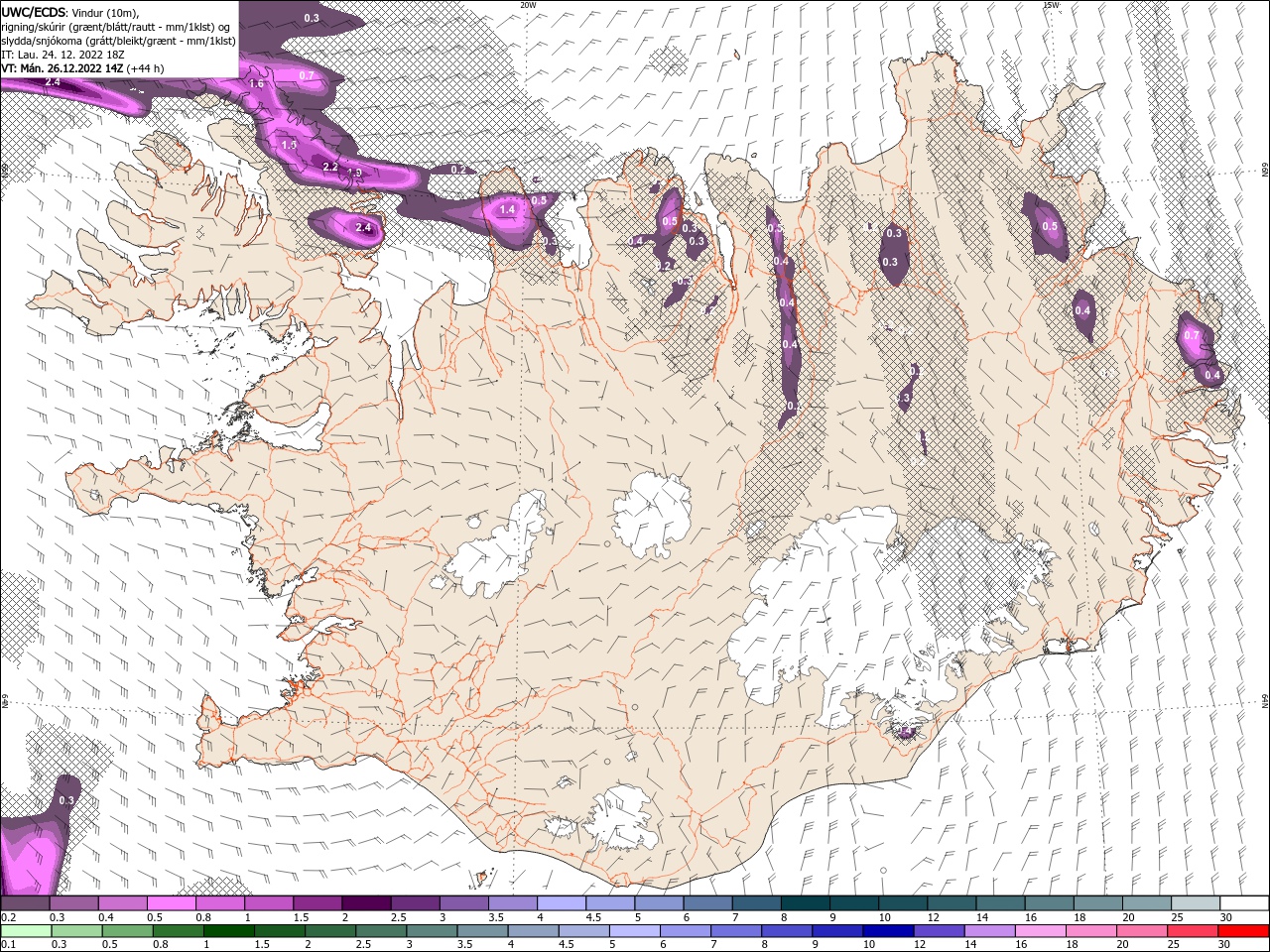Select the darkest green 1–1.5 rain legend swatch
The width and height of the screenshot is (1270, 952).
tap(229, 931)
